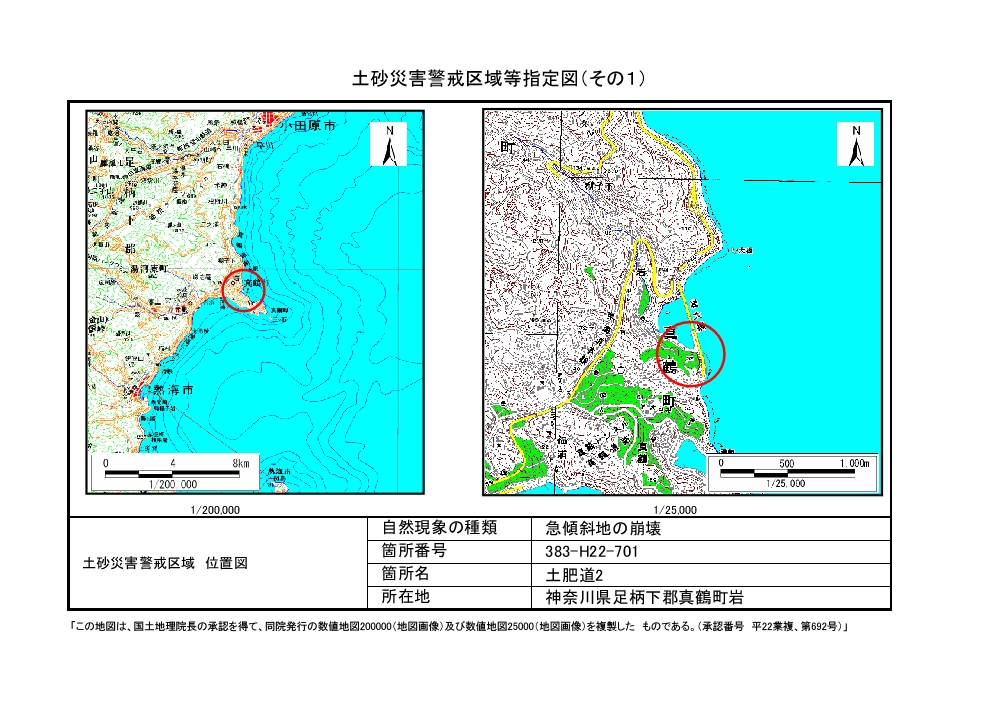Click the 1/25,000 caption below the right map

(x=679, y=509)
